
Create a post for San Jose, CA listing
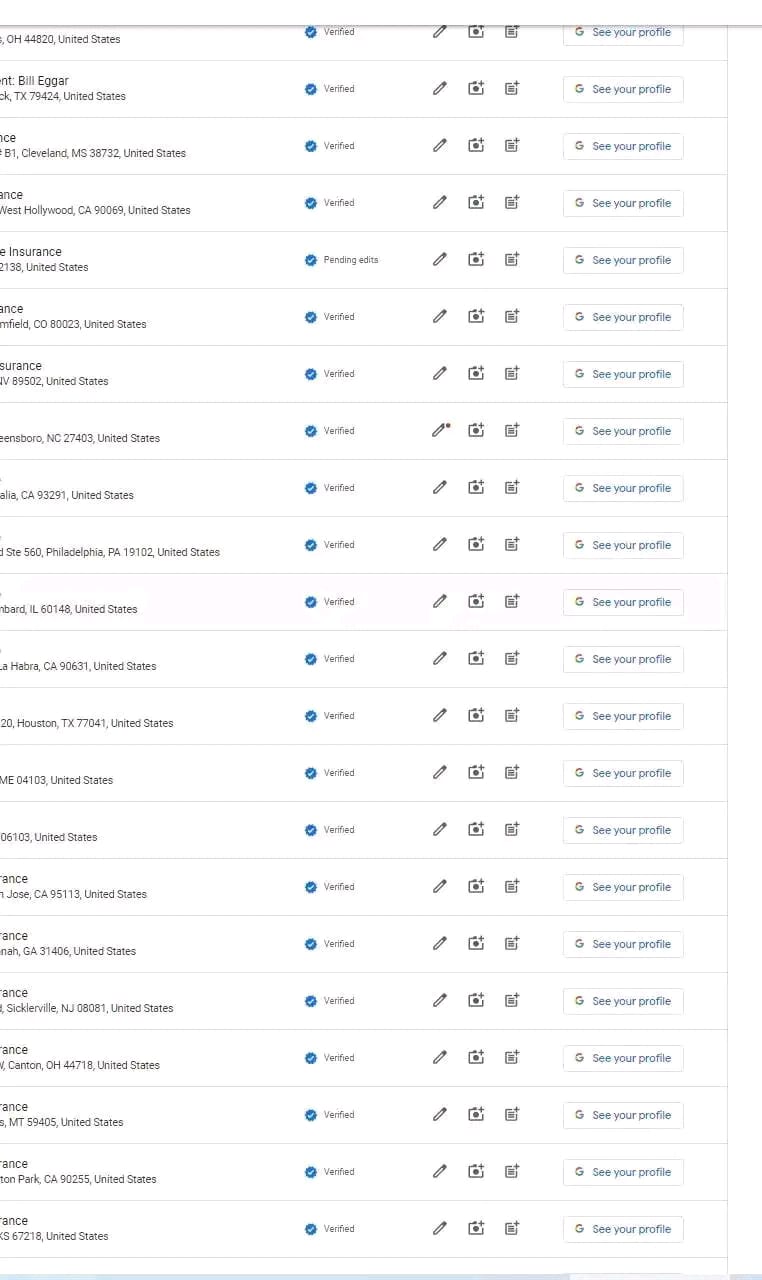(512, 887)
